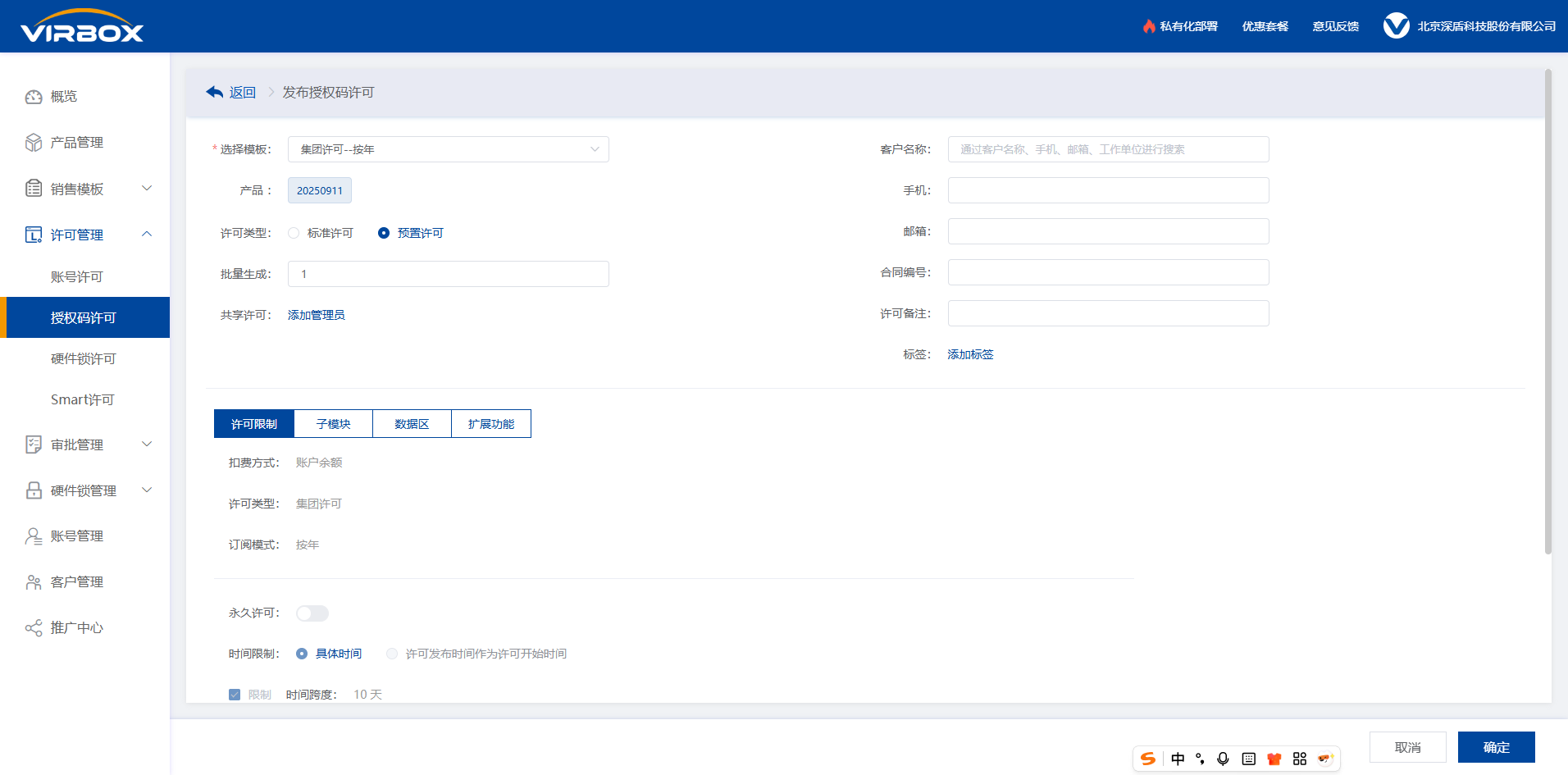This screenshot has width=1568, height=775.
Task: Open the IME toolbox grid icon
Action: (x=1300, y=759)
